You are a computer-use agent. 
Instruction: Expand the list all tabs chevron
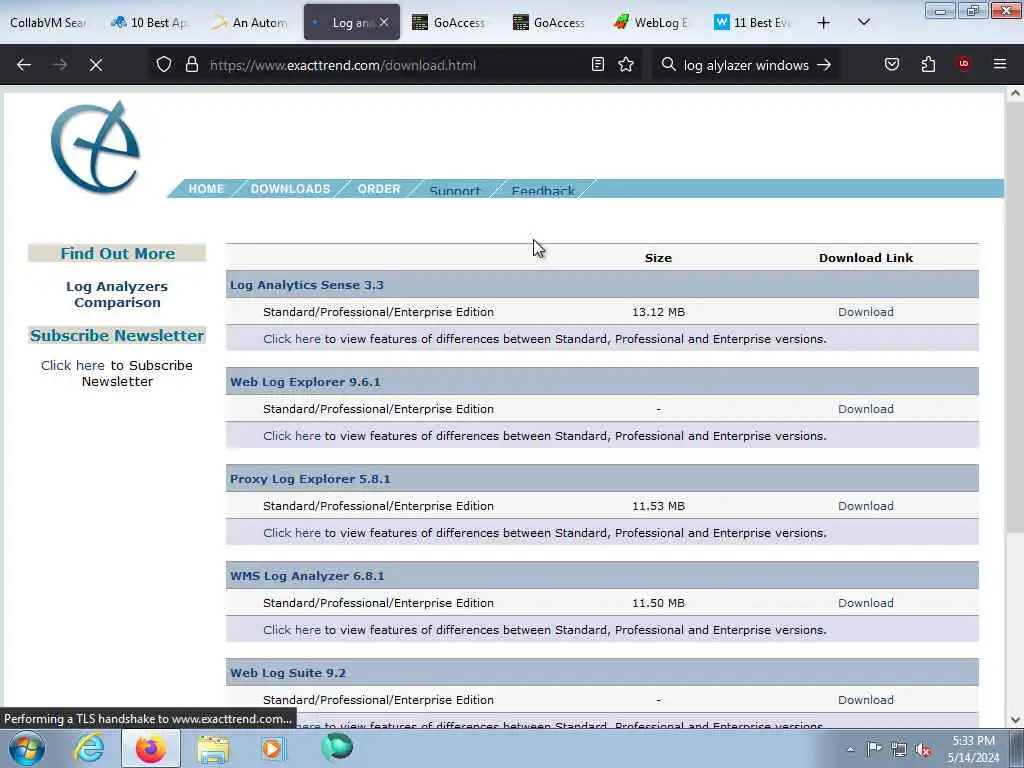[864, 22]
